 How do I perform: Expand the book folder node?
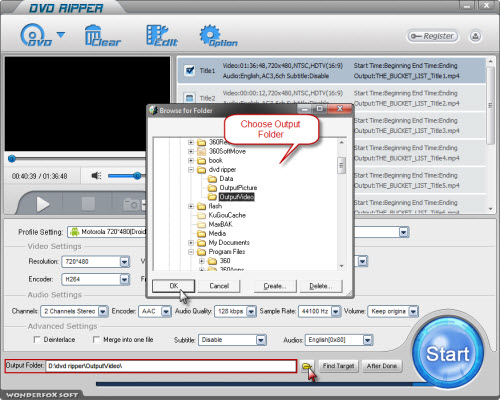[191, 161]
